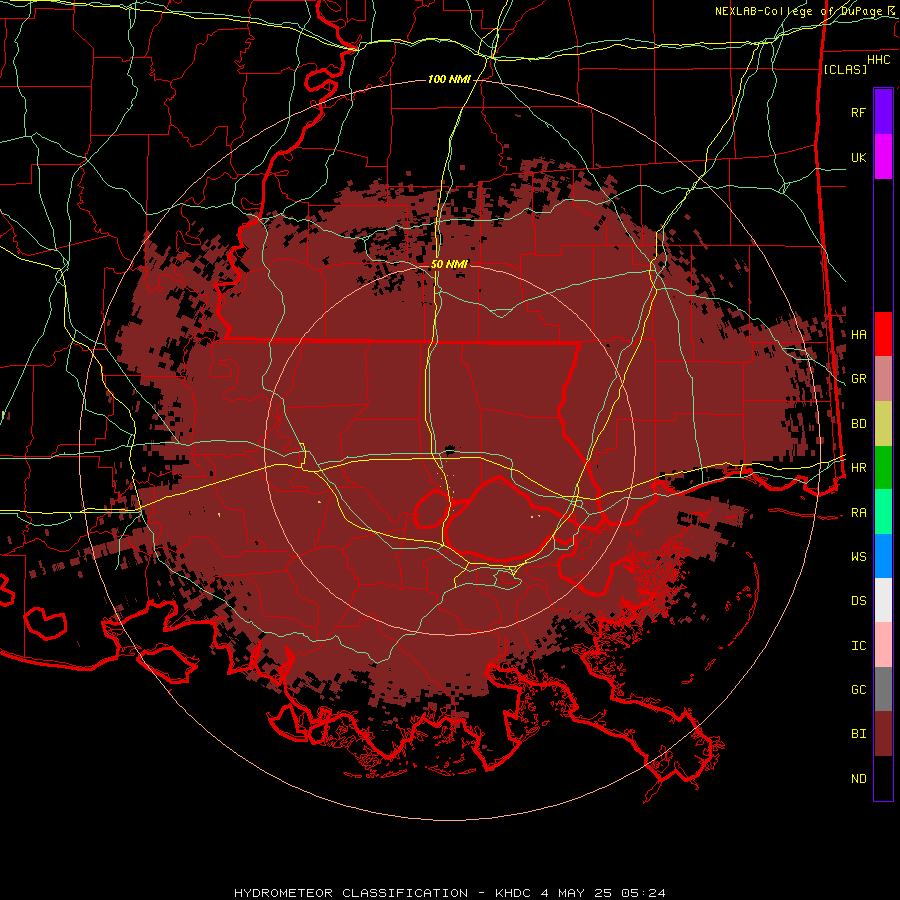The height and width of the screenshot is (900, 900).
Task: Click the WS legend label
Action: click(x=859, y=557)
